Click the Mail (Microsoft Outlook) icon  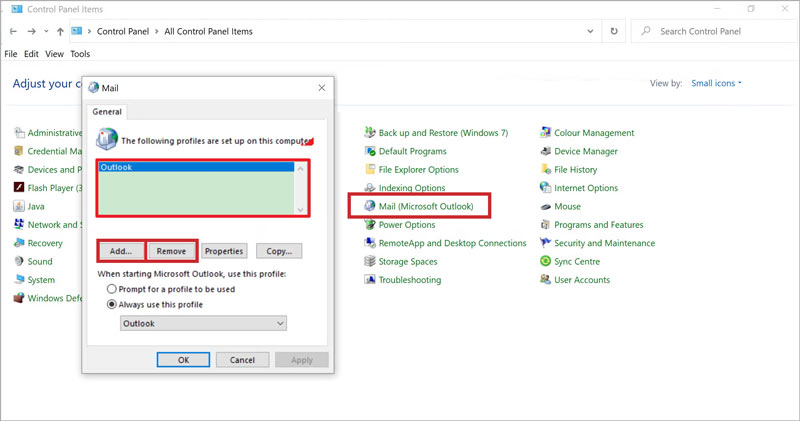click(370, 206)
